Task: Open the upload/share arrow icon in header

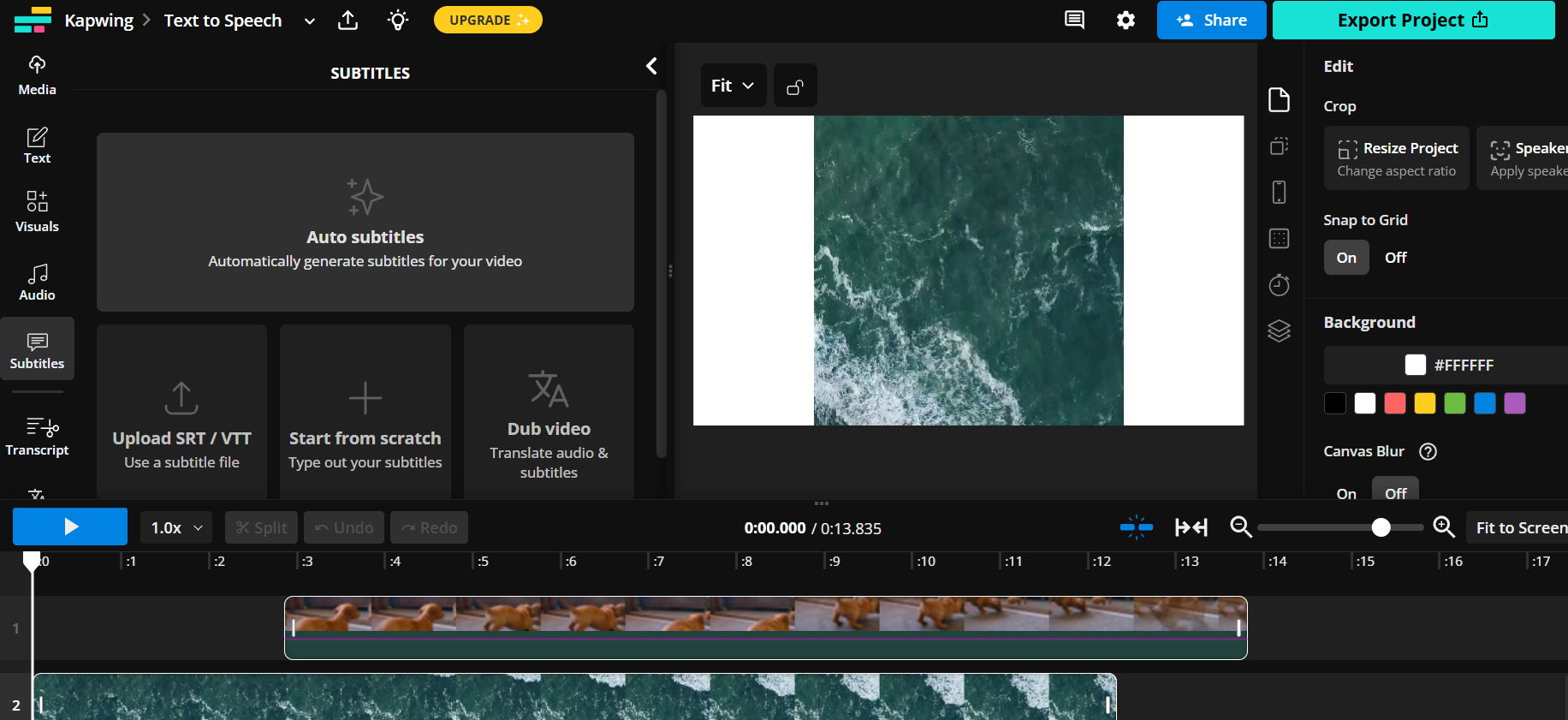Action: tap(347, 20)
